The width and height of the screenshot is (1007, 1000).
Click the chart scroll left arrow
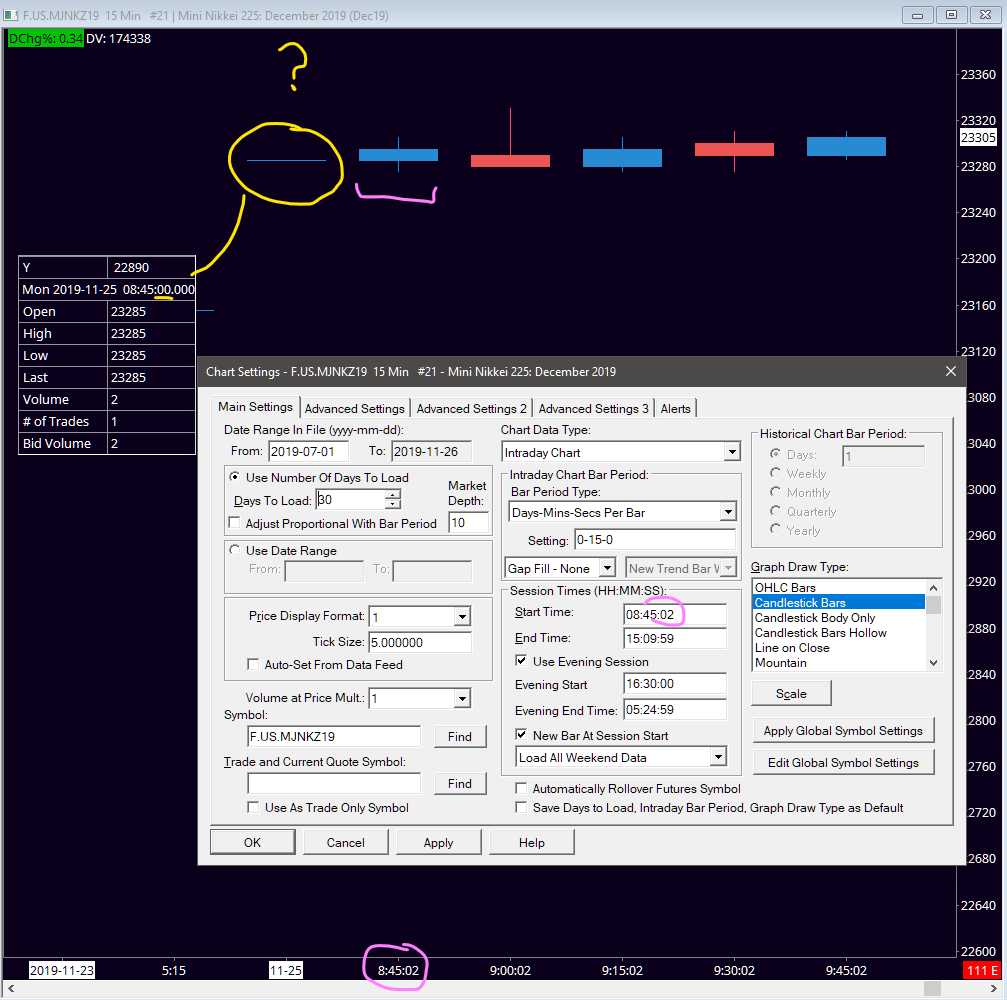pos(11,988)
